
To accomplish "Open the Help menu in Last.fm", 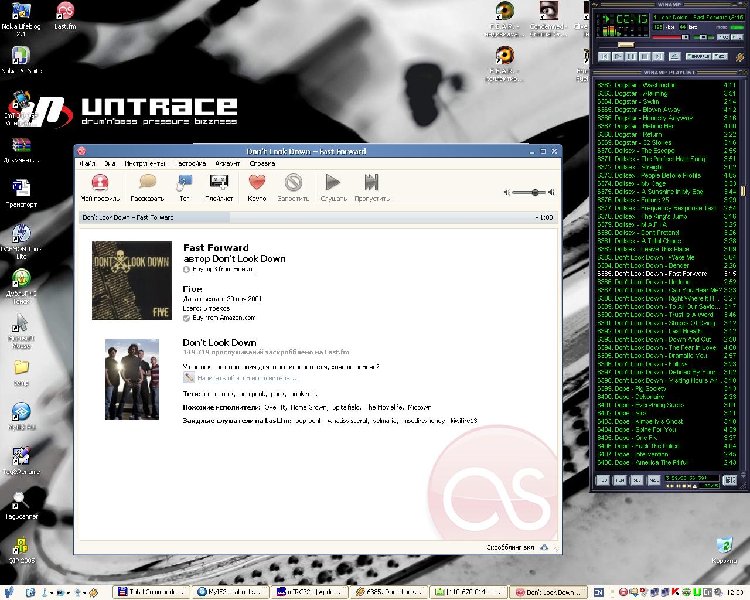I will [262, 164].
